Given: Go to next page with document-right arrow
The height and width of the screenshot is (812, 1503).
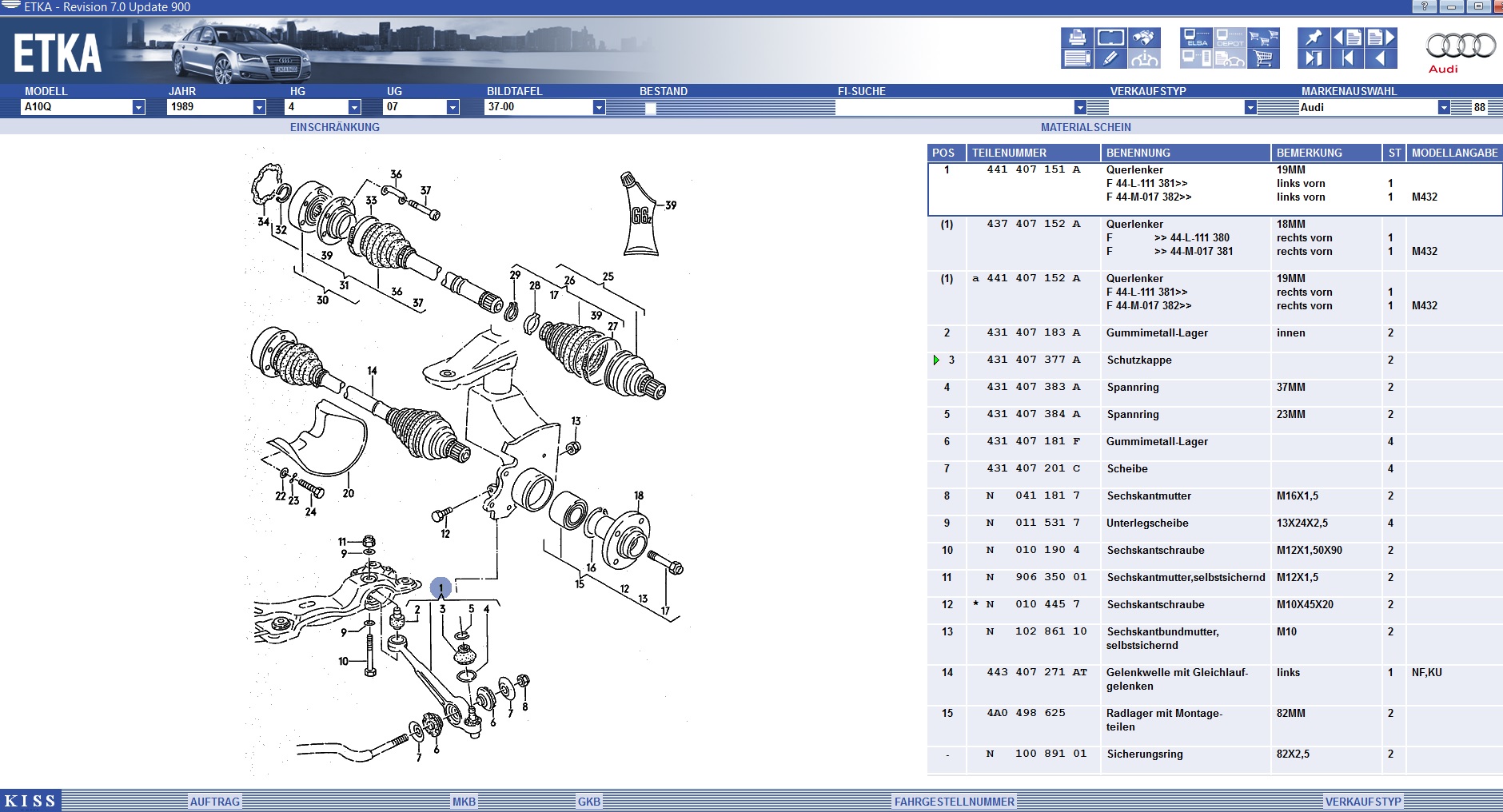Looking at the screenshot, I should pyautogui.click(x=1381, y=38).
